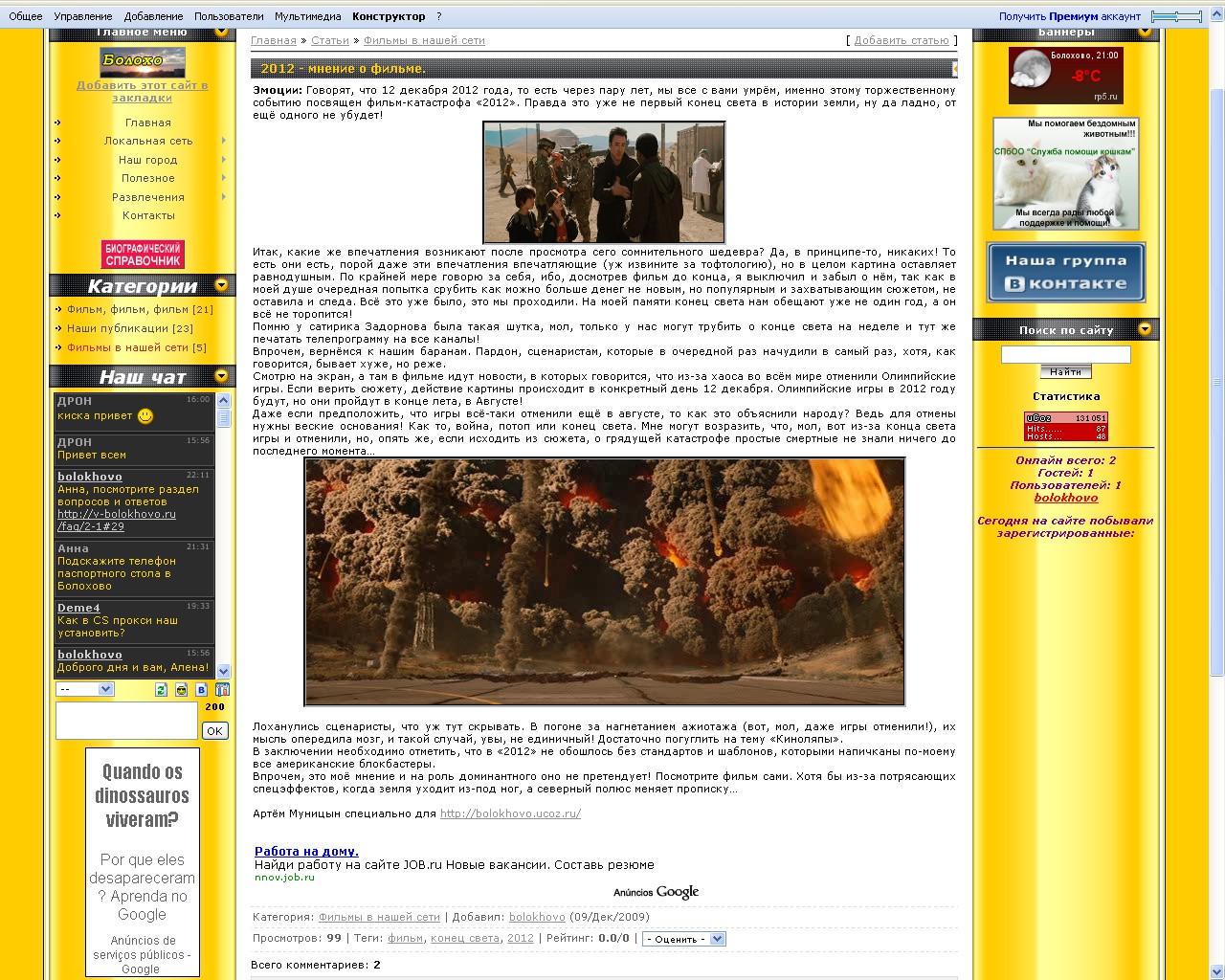Open the bolokhovo.ucoz.ru article source link
The height and width of the screenshot is (980, 1225).
510,813
